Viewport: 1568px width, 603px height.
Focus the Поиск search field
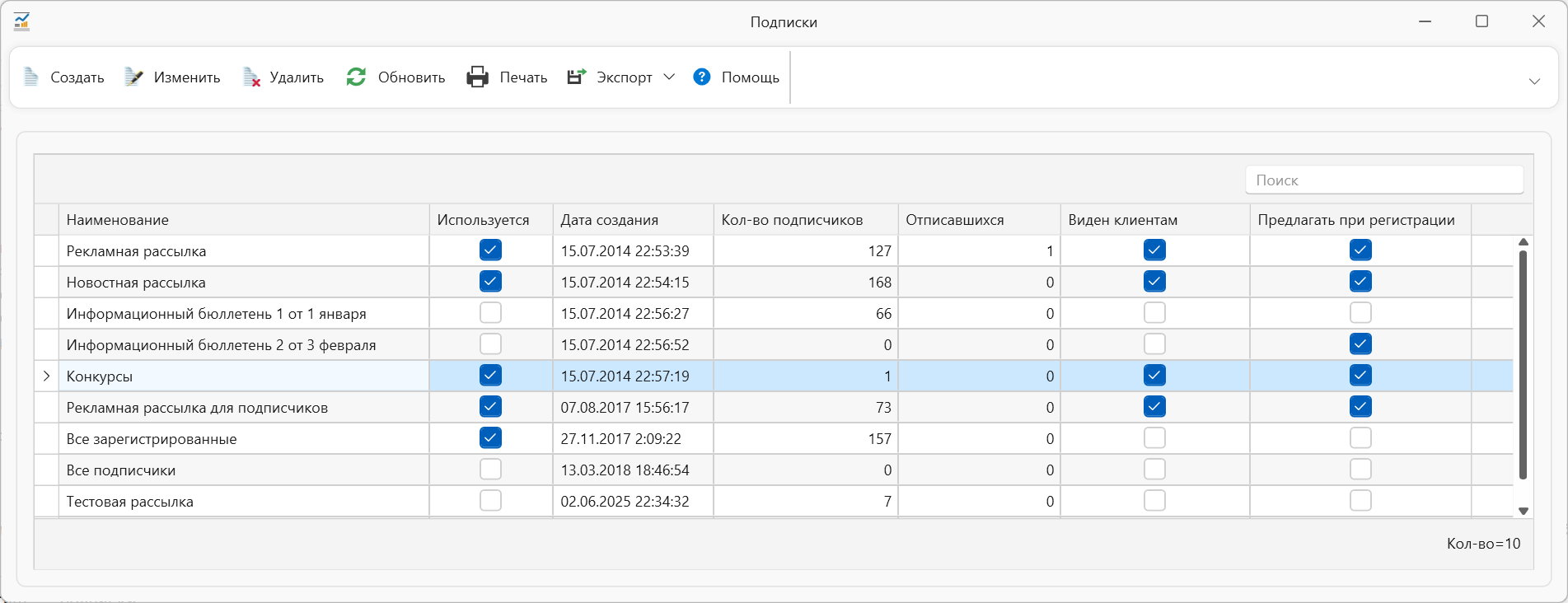point(1384,180)
